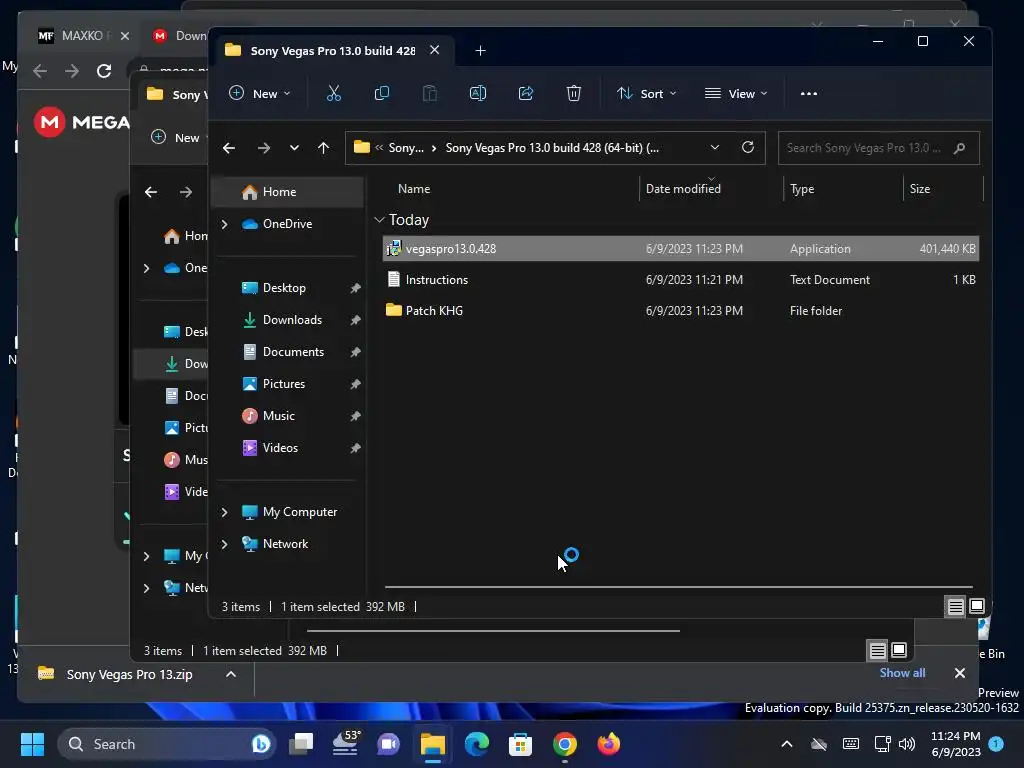This screenshot has width=1024, height=768.
Task: Click the Name column header
Action: pos(413,189)
